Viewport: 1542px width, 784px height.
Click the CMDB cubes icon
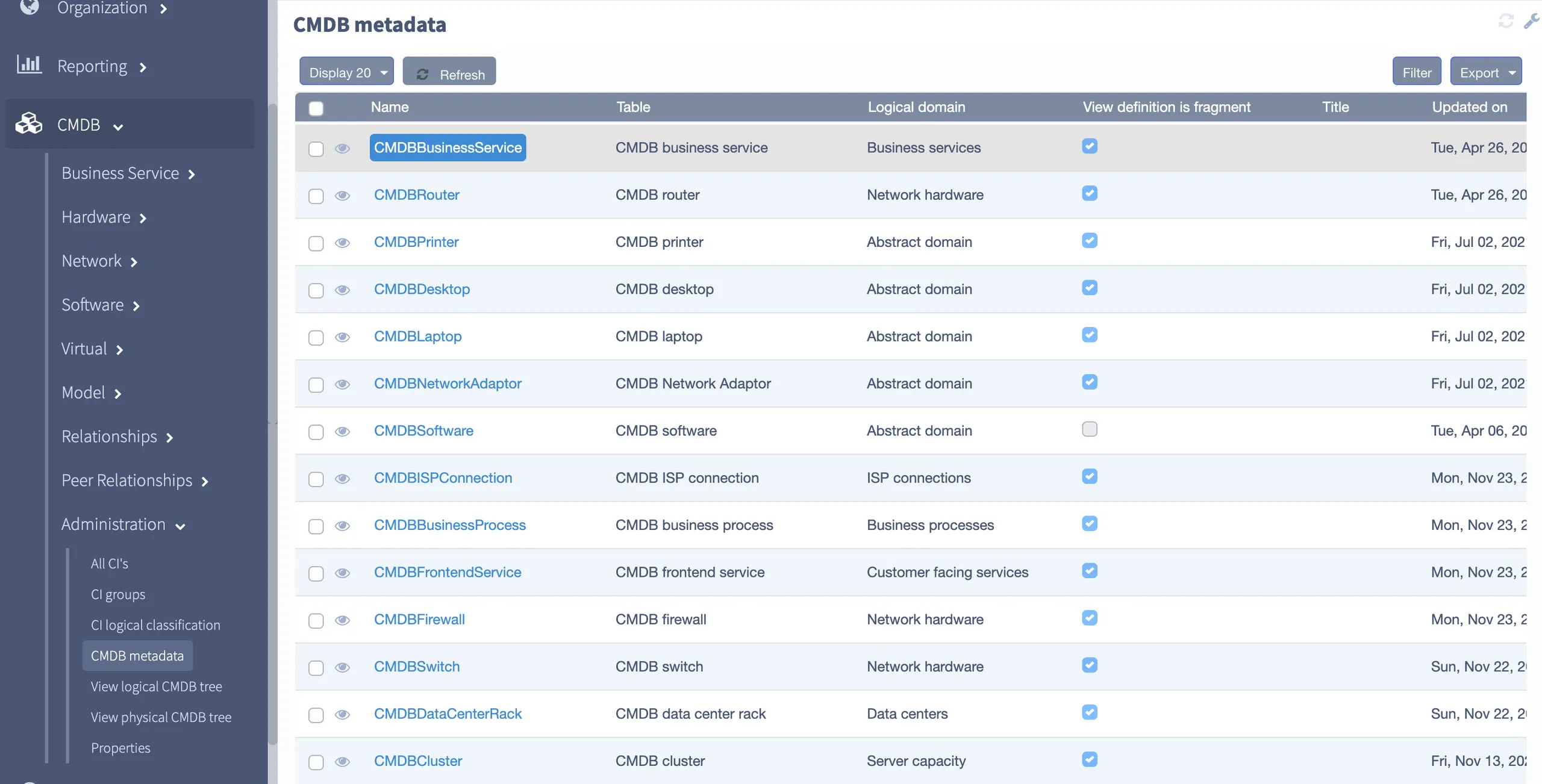point(29,123)
